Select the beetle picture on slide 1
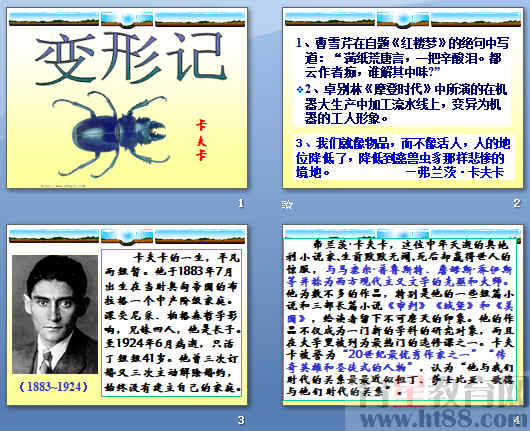 point(111,133)
